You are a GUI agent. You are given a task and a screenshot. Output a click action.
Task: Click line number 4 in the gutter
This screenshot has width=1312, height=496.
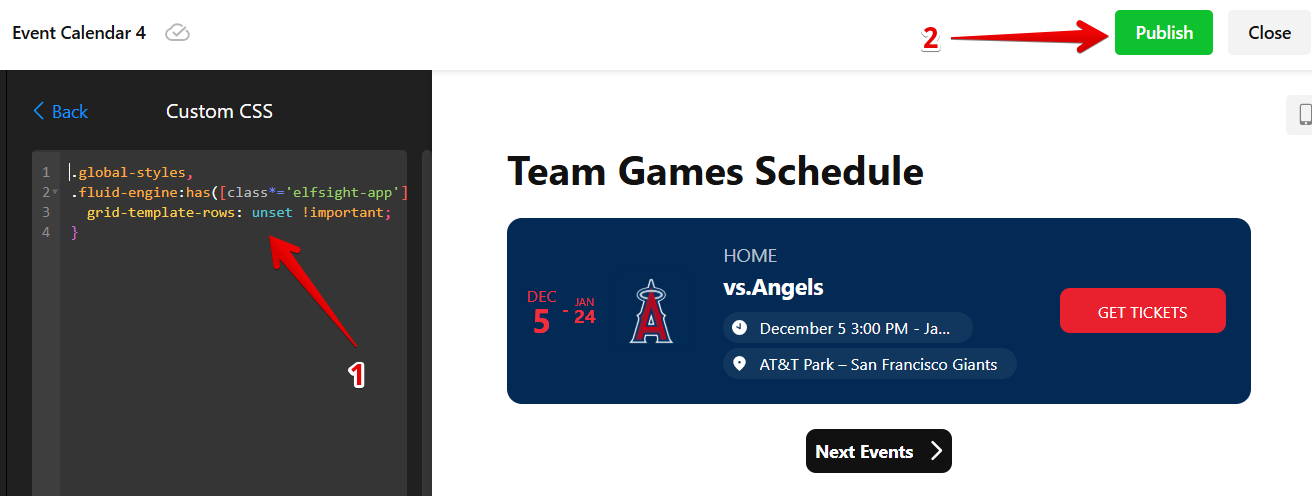tap(46, 232)
